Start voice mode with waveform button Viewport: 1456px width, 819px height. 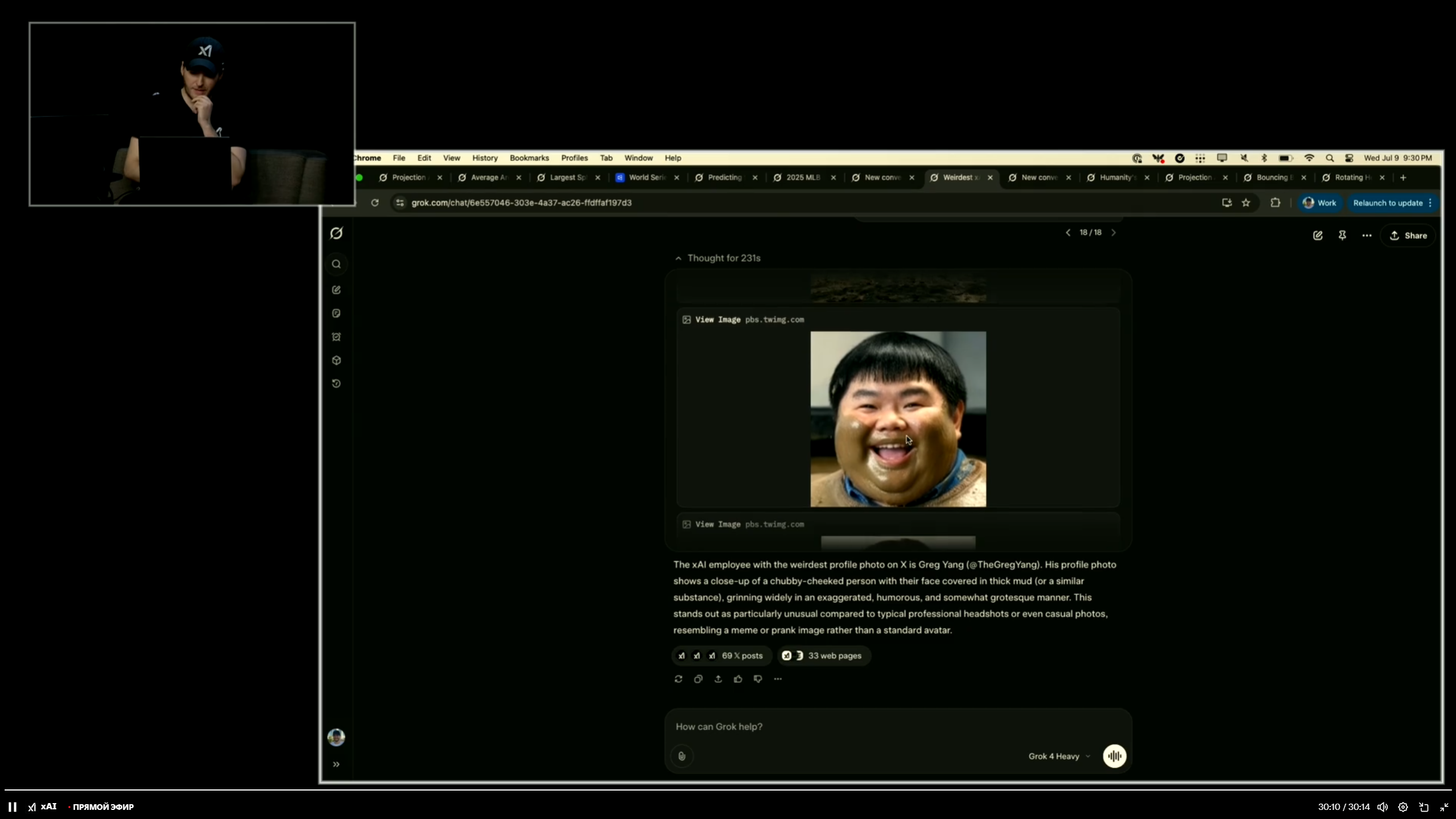click(x=1114, y=756)
